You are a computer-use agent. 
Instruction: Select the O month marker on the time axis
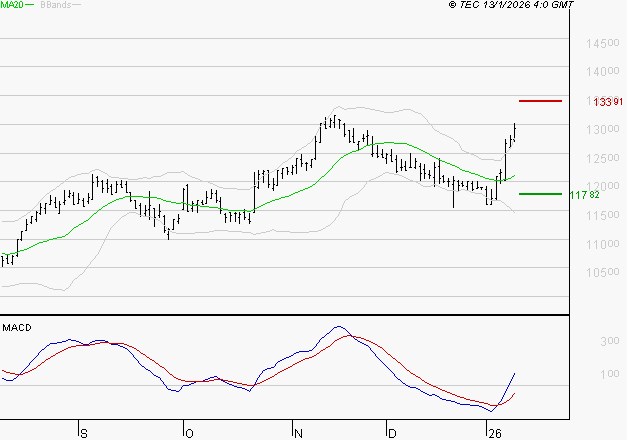[x=188, y=432]
